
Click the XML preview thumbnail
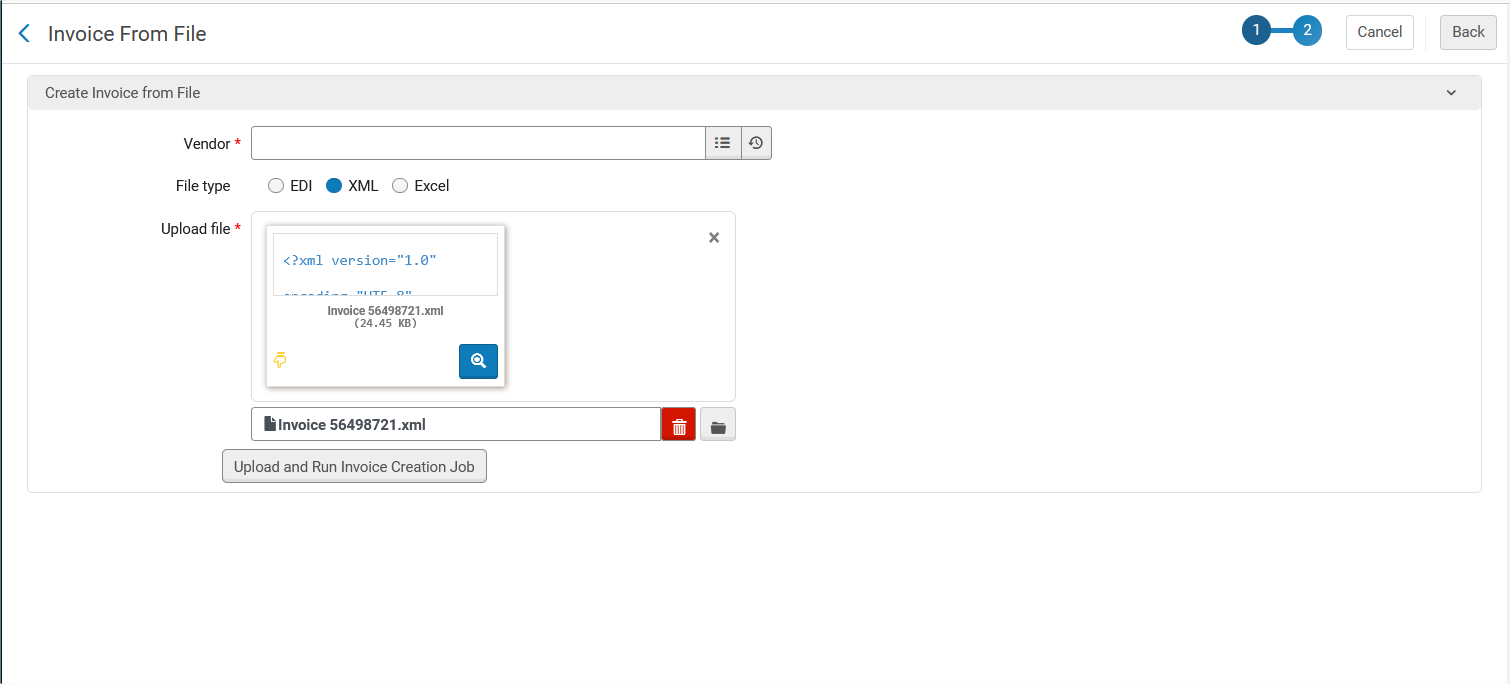385,265
